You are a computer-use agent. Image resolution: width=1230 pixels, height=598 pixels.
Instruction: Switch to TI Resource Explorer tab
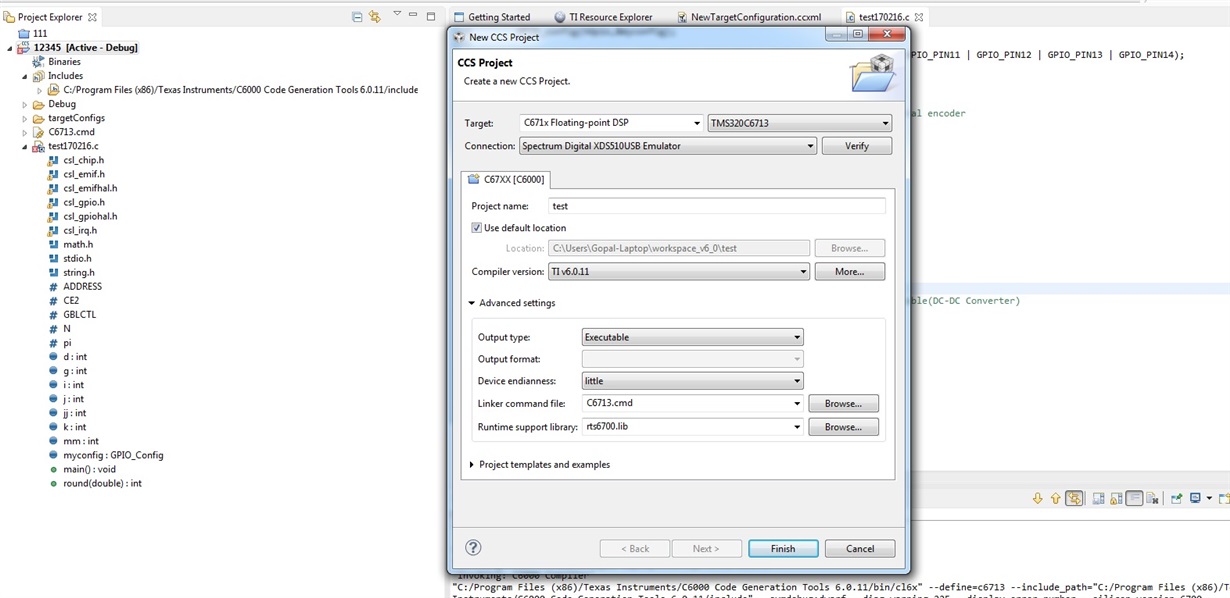tap(603, 17)
